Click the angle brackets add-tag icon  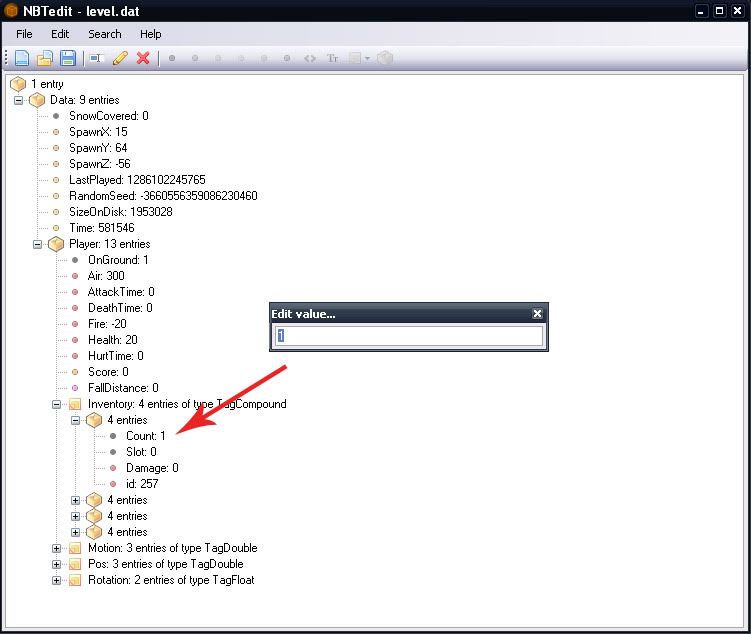click(x=310, y=58)
